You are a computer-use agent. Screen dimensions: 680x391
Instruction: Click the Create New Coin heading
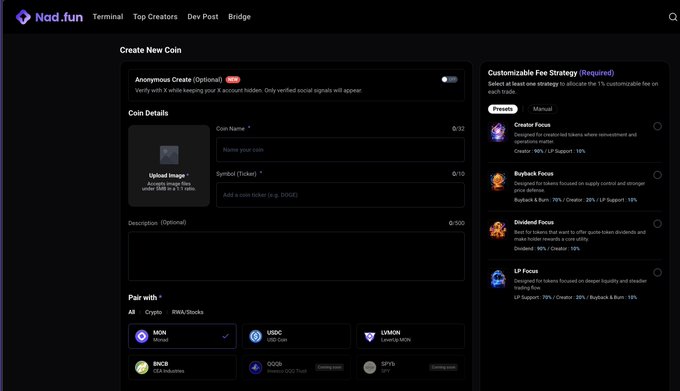[x=150, y=50]
